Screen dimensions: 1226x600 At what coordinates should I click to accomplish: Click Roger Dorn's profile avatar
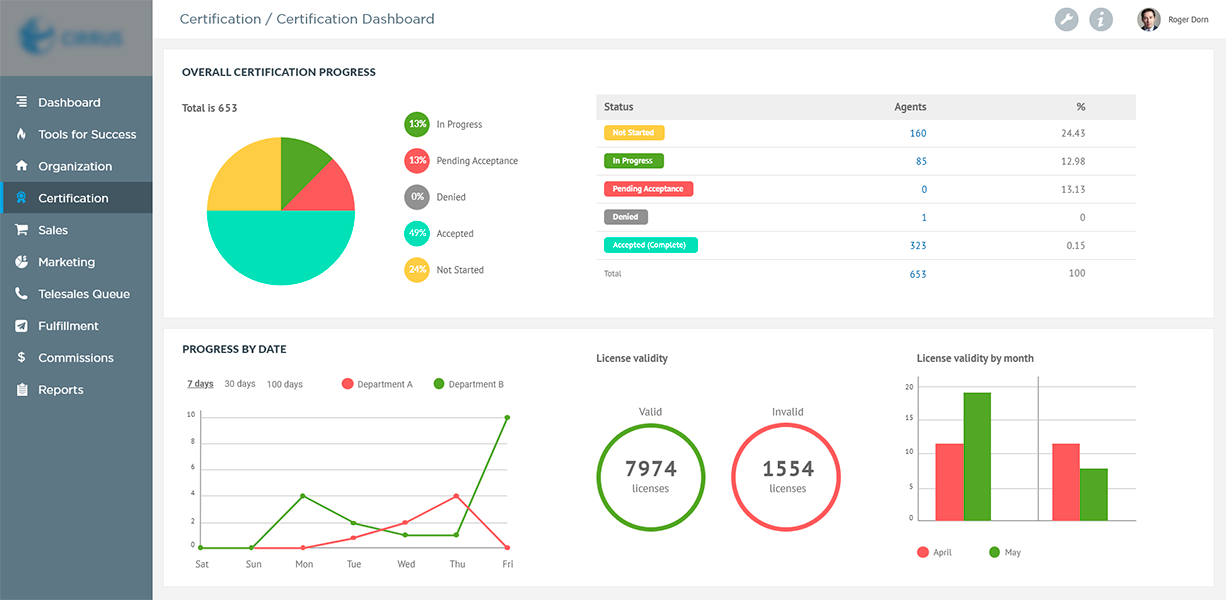[1149, 19]
